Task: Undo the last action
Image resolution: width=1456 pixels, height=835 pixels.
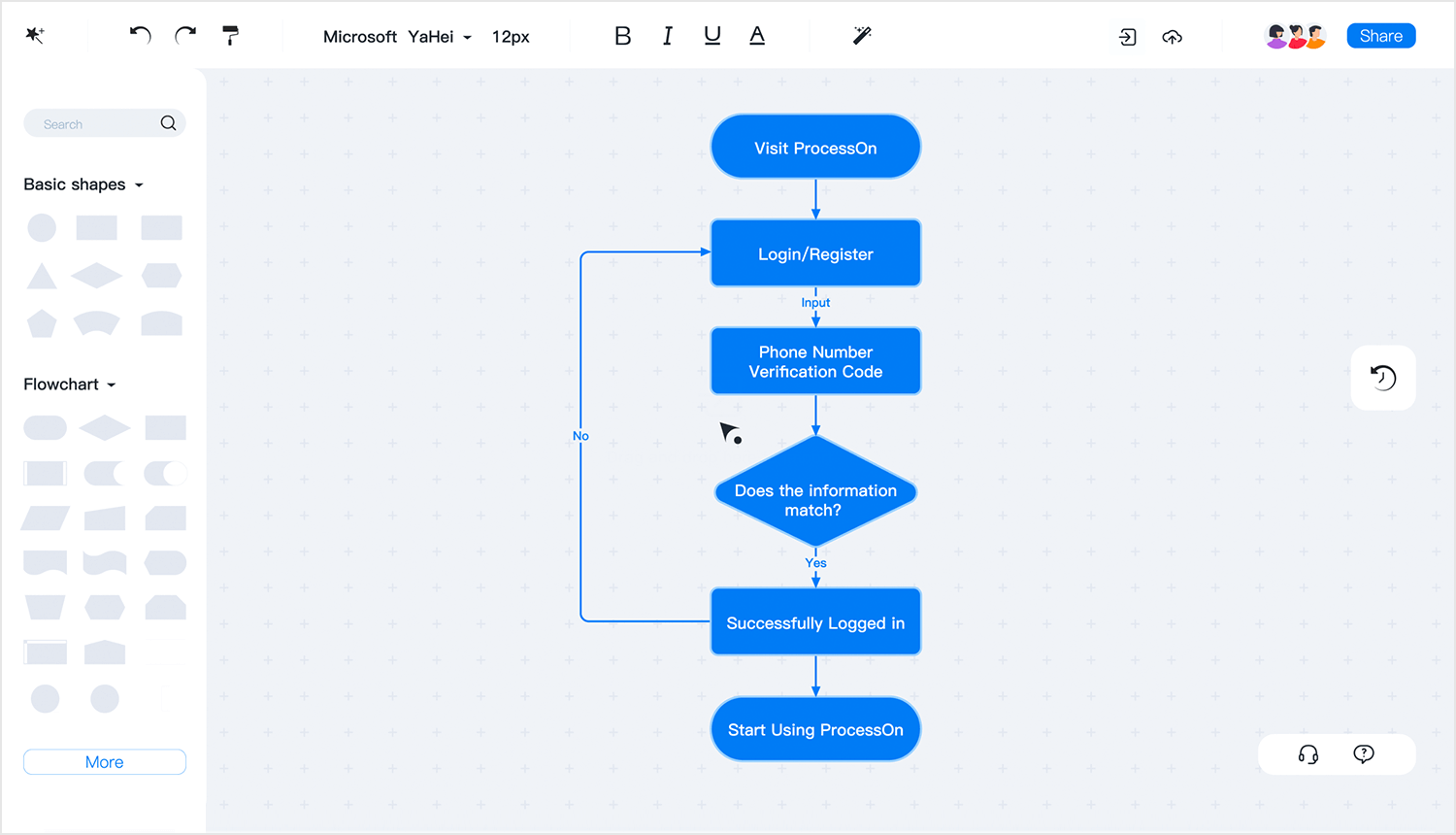Action: pos(141,36)
